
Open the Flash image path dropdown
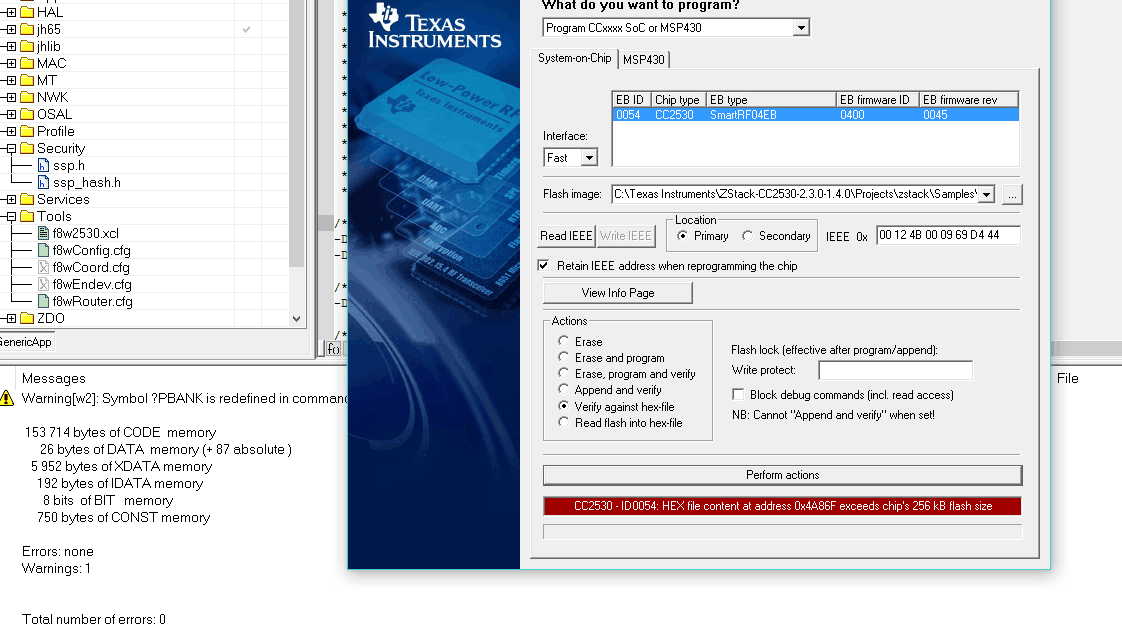987,195
